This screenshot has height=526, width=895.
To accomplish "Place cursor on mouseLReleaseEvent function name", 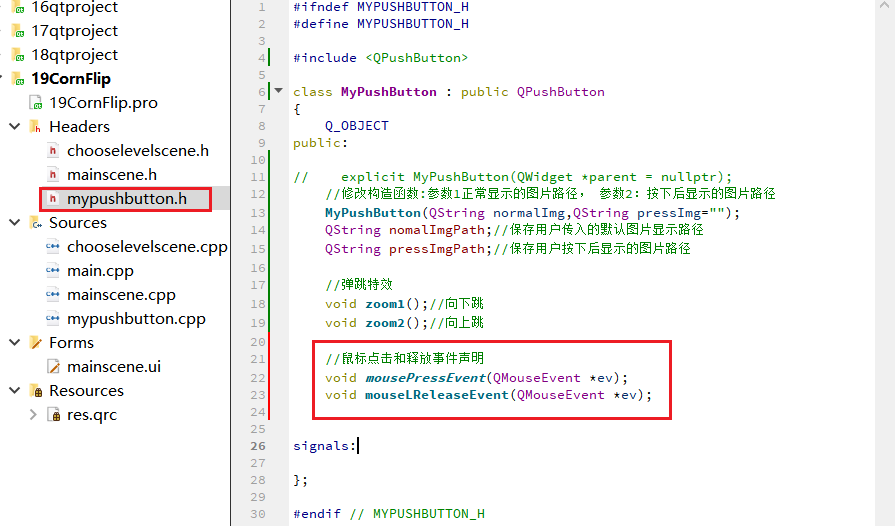I will click(437, 395).
